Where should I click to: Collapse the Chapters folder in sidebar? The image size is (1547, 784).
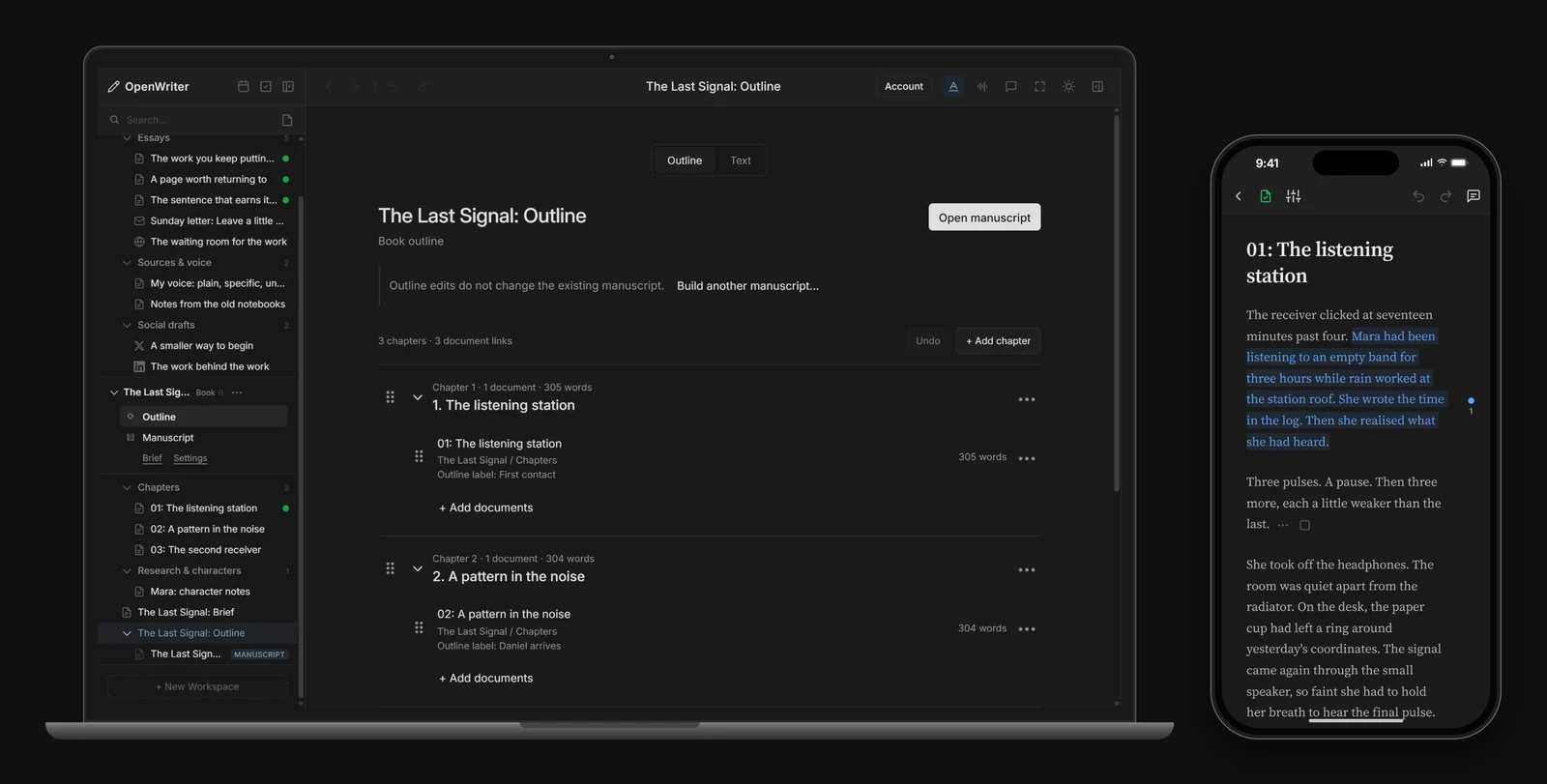point(127,488)
